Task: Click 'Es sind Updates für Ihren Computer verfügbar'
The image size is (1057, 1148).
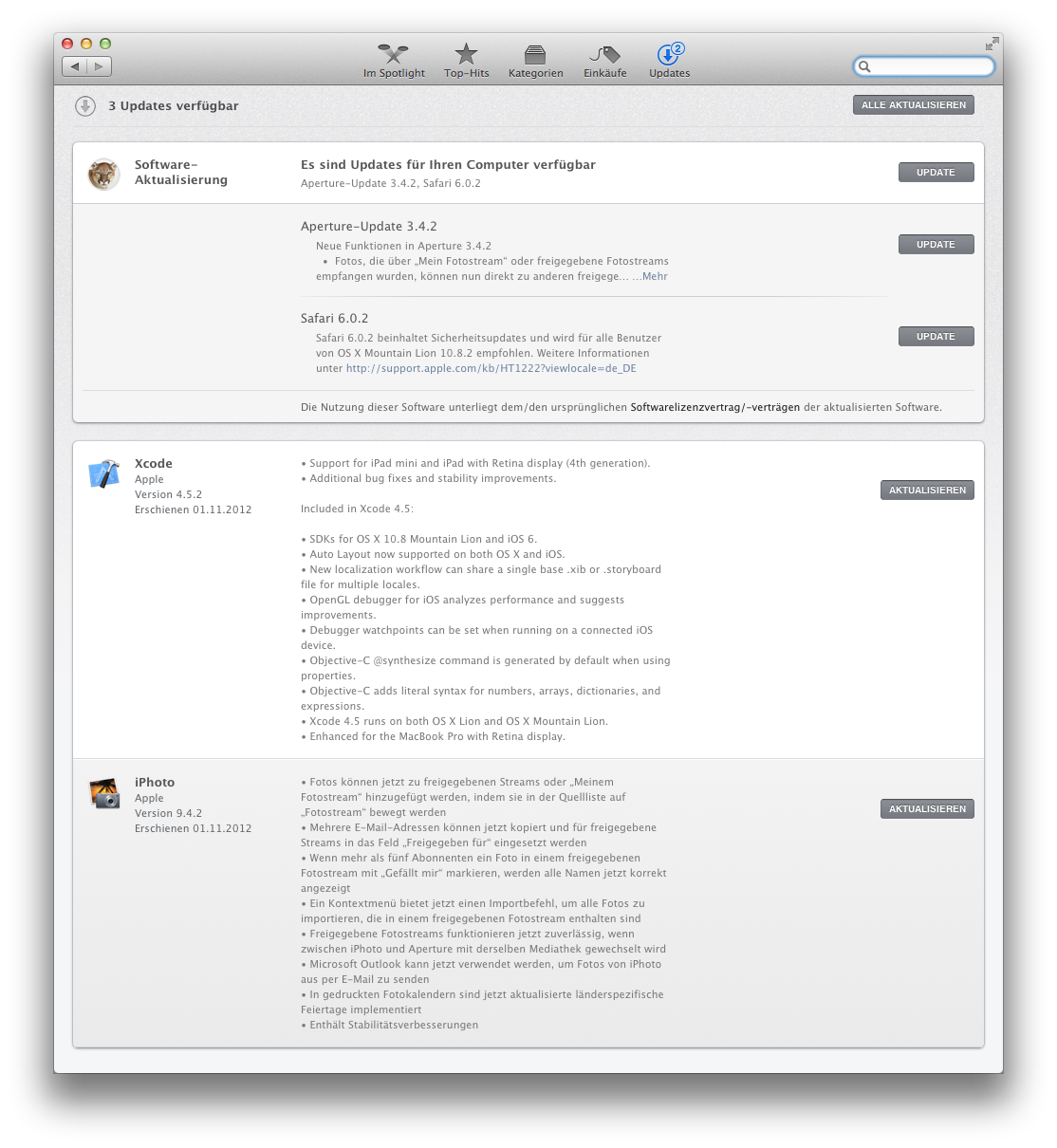Action: 449,165
